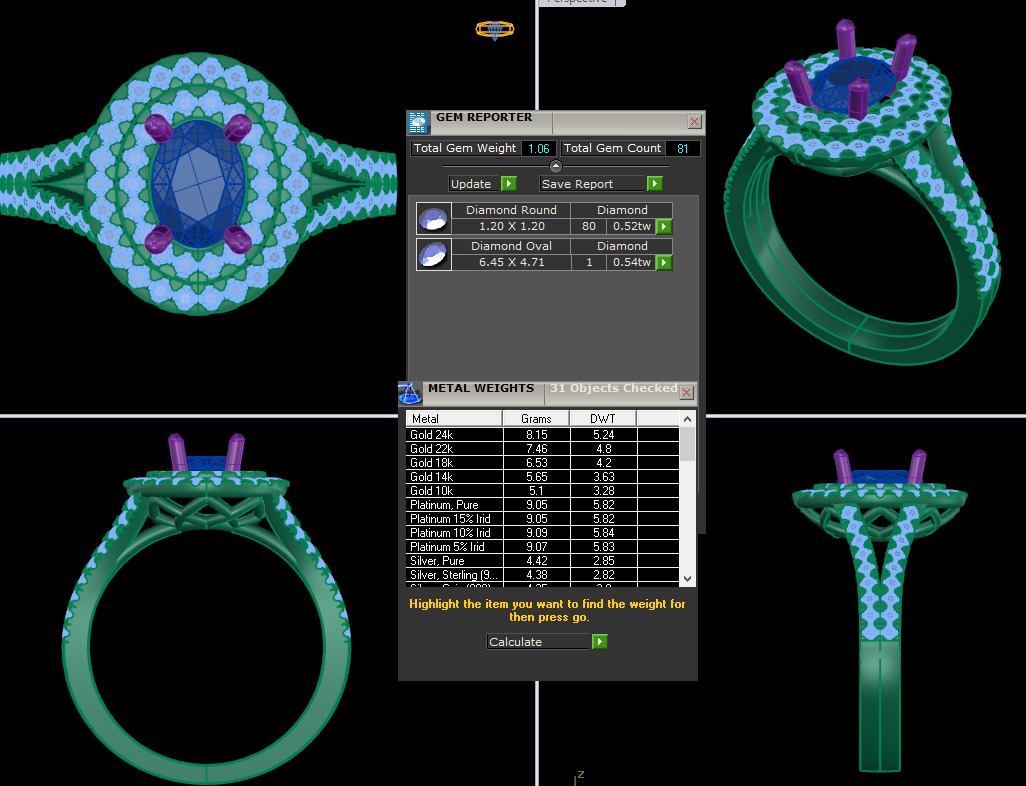Click the Calculate button

[x=547, y=642]
